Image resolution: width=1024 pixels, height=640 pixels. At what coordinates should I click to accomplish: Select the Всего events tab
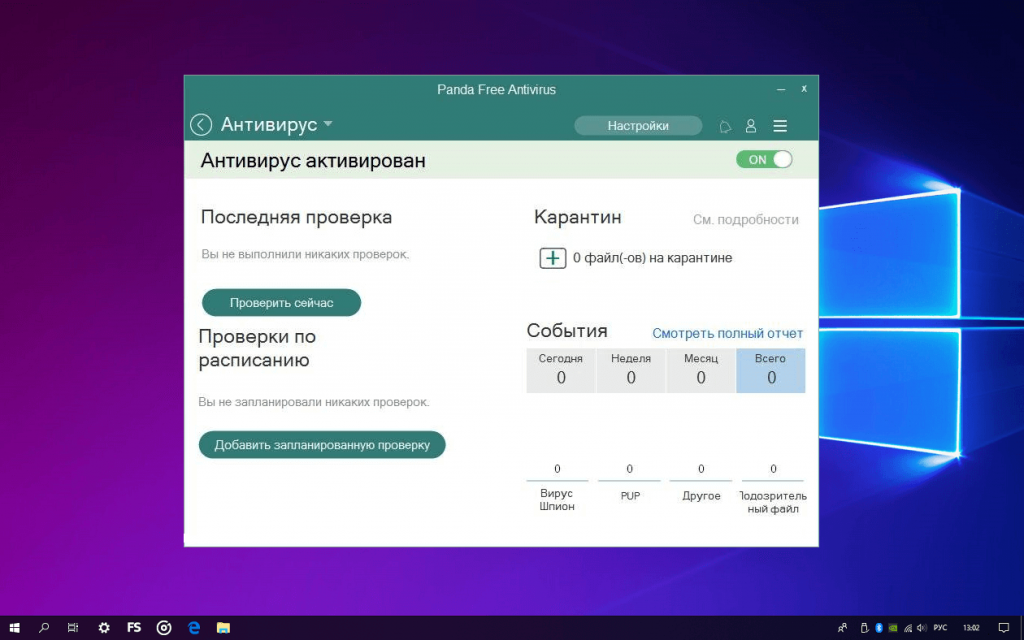pyautogui.click(x=771, y=370)
